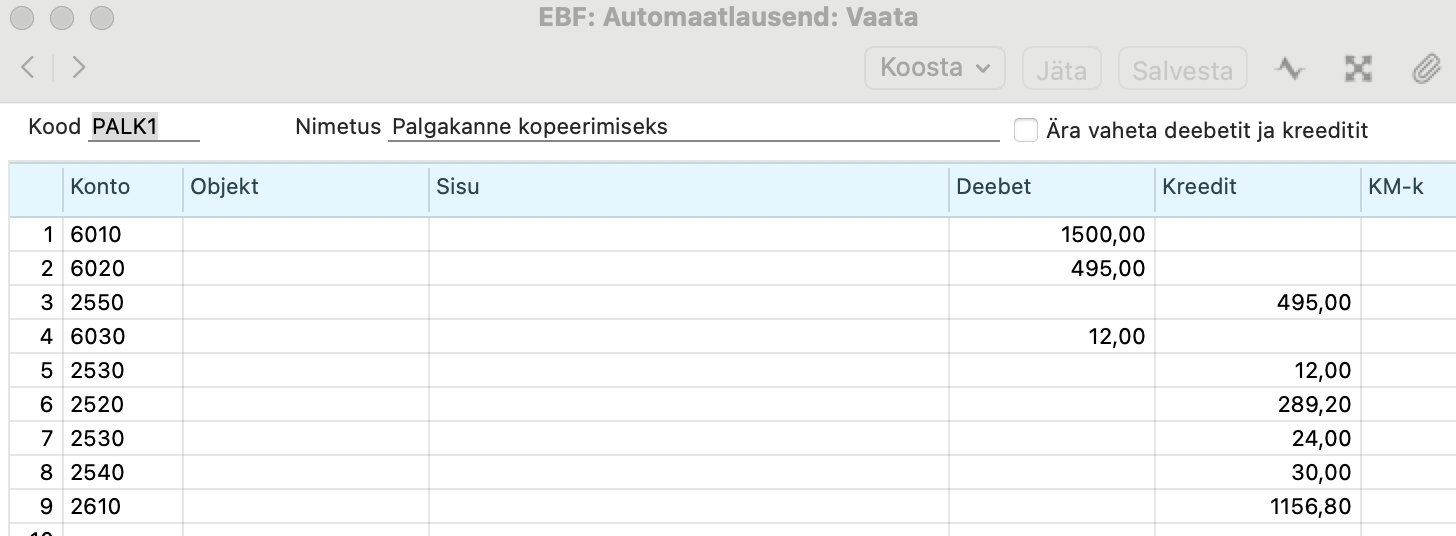
Task: Click the Salvesta button
Action: coord(1182,70)
